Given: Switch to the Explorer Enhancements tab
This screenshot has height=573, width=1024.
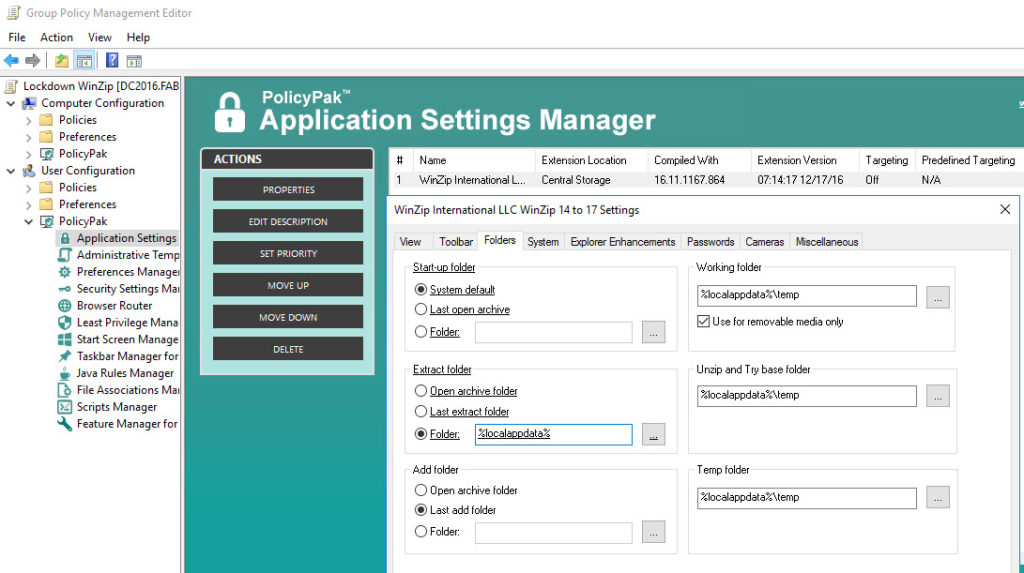Looking at the screenshot, I should click(x=622, y=242).
